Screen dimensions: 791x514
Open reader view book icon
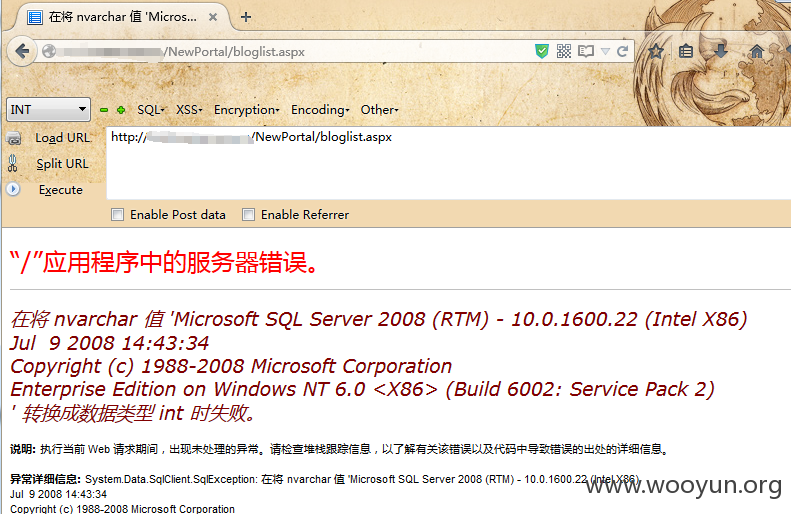click(586, 51)
